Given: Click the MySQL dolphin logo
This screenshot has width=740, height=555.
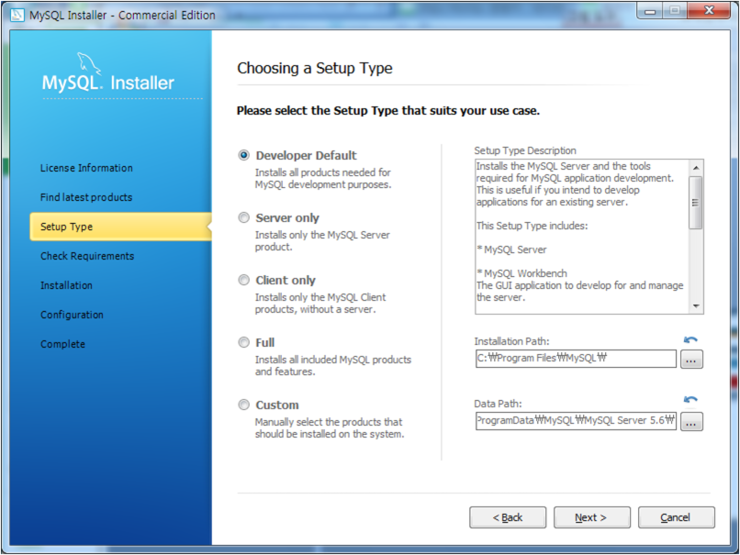Looking at the screenshot, I should click(89, 63).
